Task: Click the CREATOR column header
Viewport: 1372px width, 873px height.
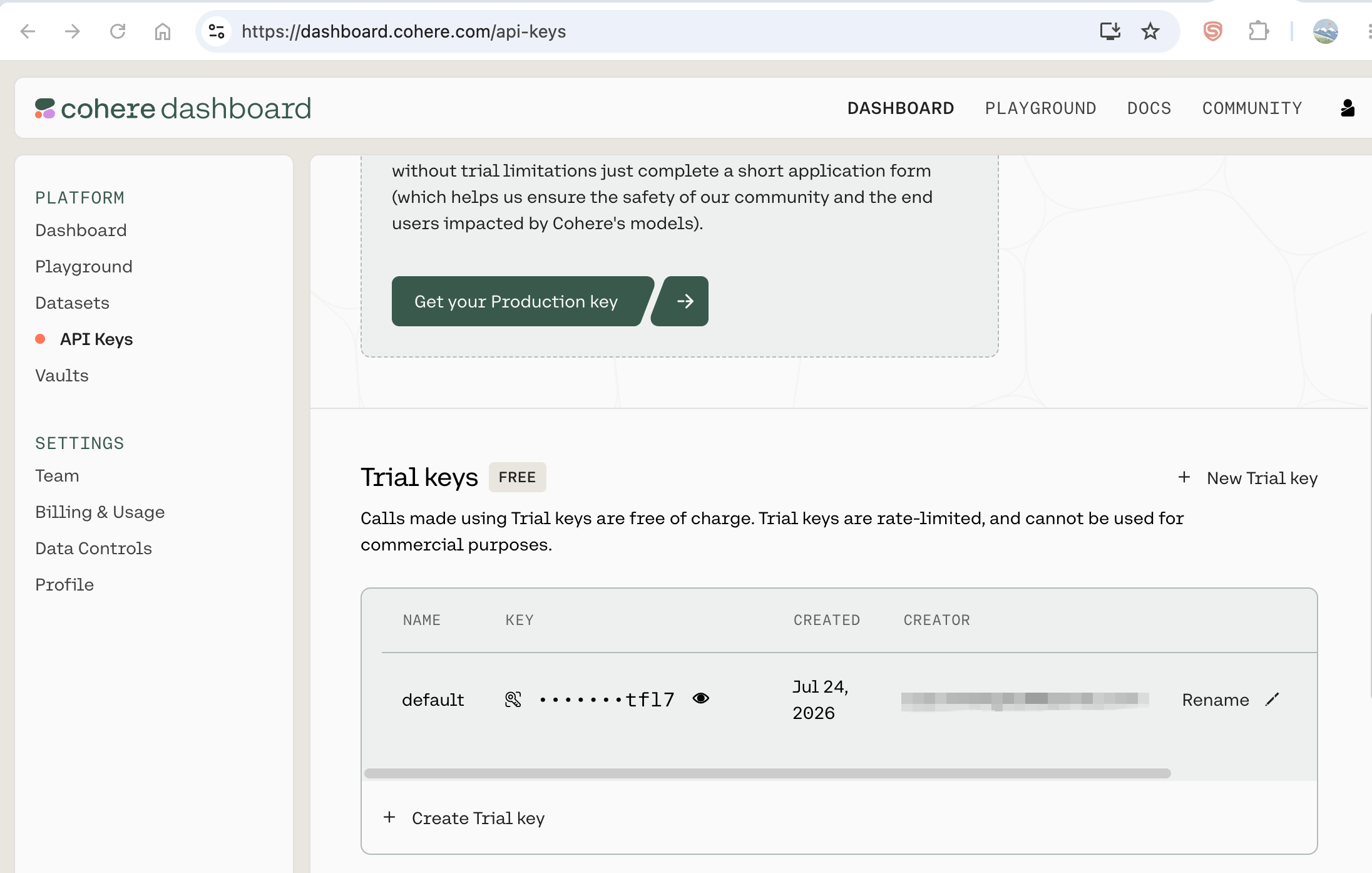Action: point(937,620)
